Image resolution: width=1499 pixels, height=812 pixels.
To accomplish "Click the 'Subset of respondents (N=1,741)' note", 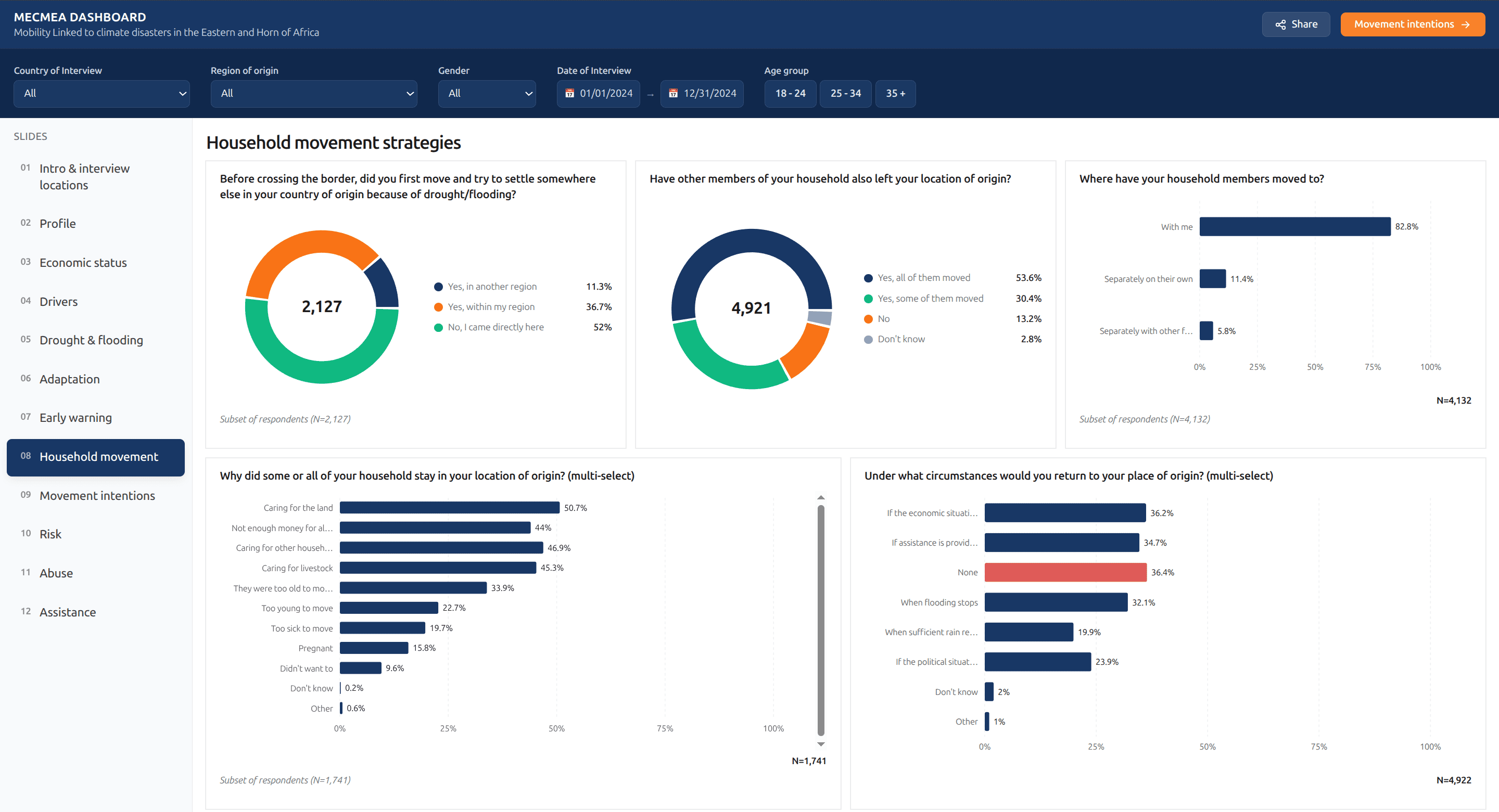I will [285, 781].
